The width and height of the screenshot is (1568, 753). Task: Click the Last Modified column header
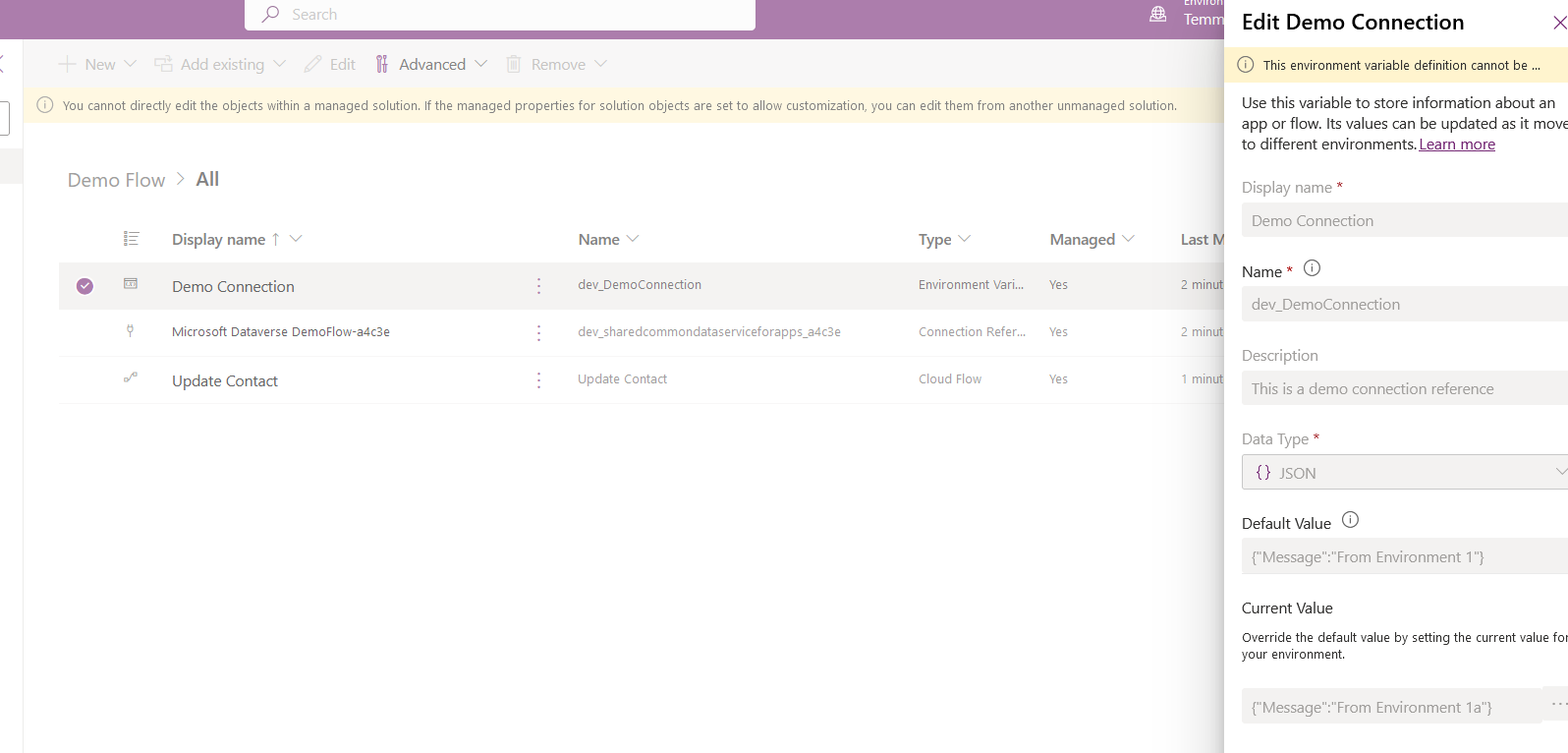(x=1203, y=239)
